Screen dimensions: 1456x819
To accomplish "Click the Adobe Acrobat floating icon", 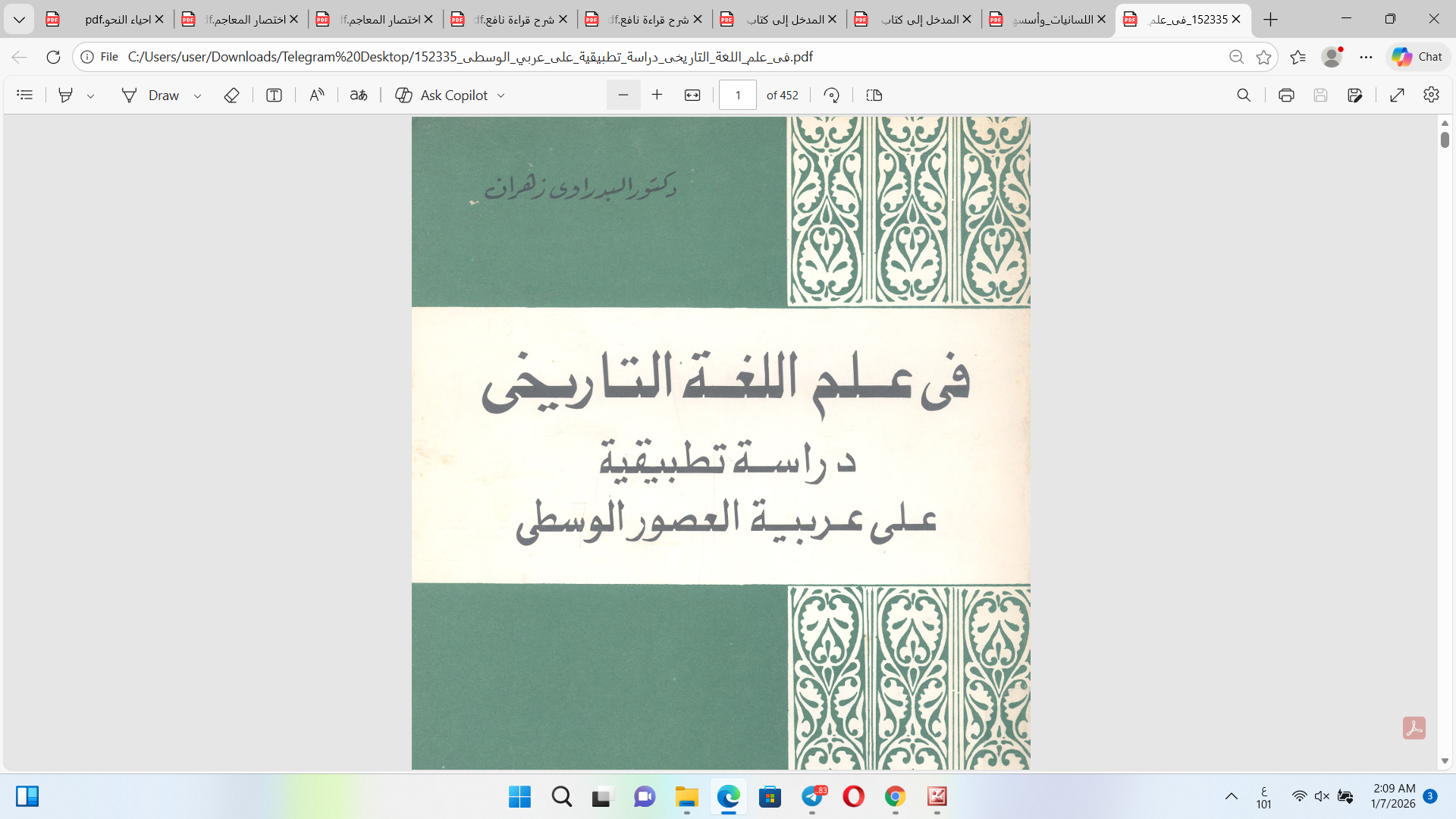I will click(x=1414, y=728).
